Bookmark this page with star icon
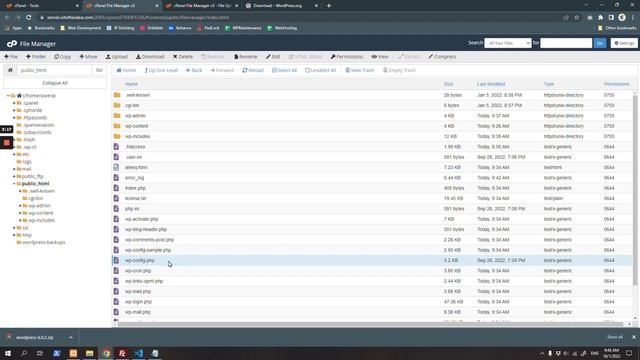 [x=576, y=18]
